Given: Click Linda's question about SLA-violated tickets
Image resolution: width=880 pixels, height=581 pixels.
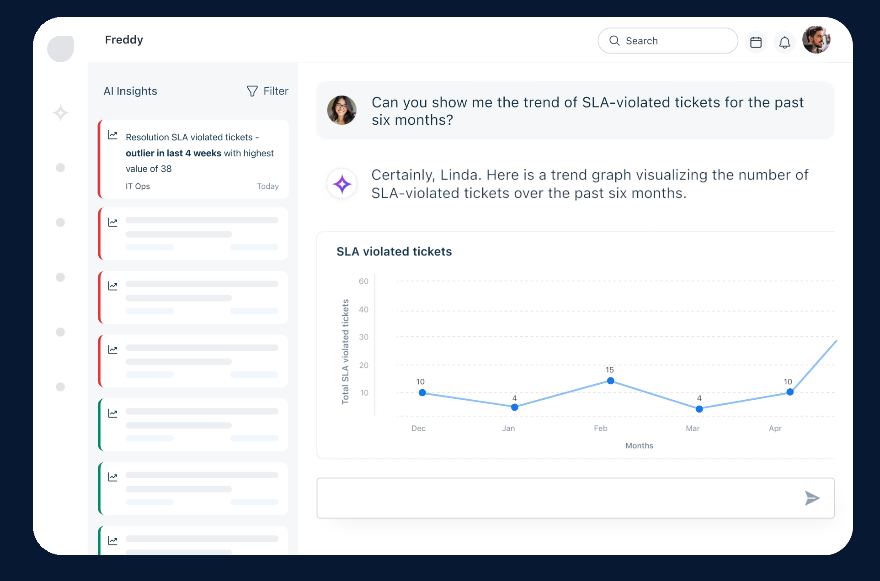Looking at the screenshot, I should 588,111.
